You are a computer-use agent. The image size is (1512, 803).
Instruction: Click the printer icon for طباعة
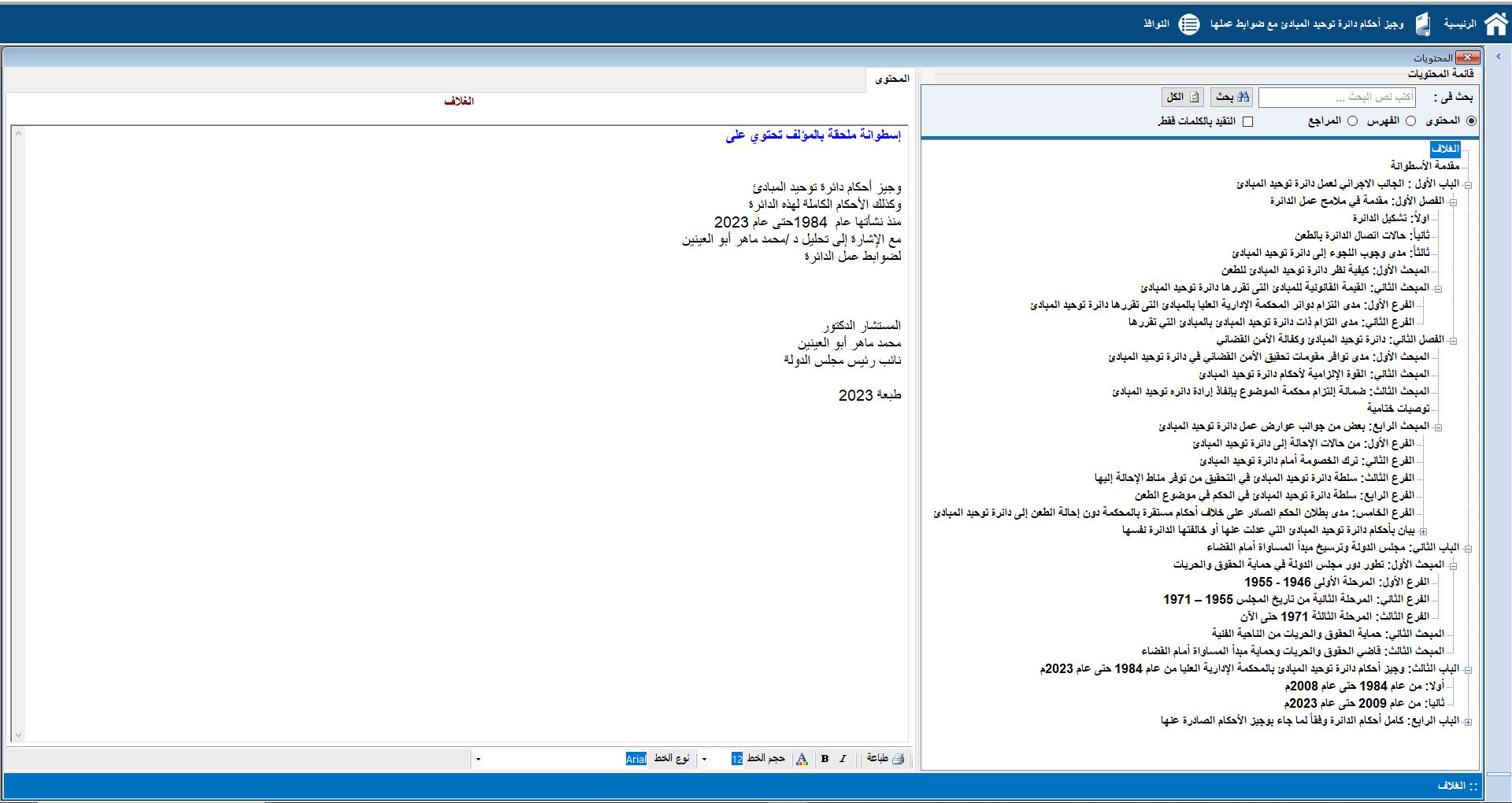898,758
